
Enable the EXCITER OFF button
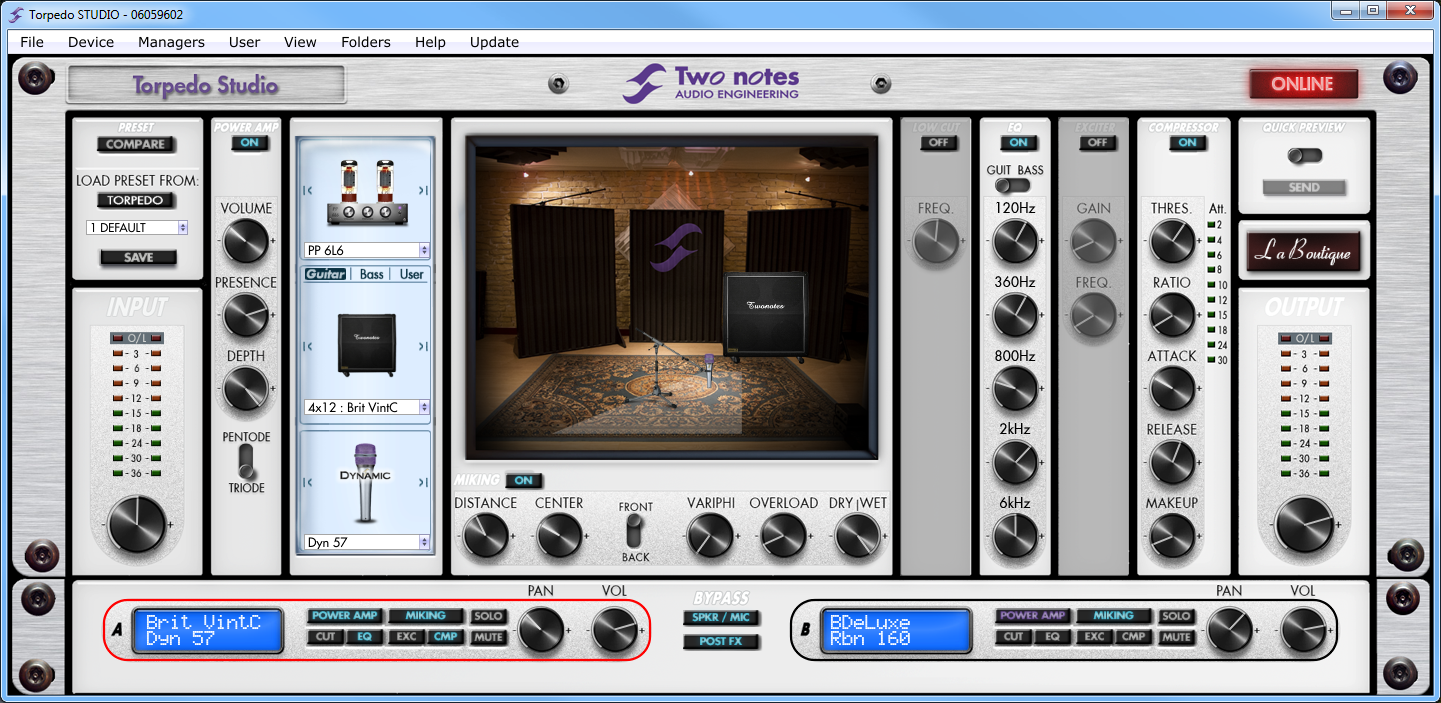coord(1096,143)
